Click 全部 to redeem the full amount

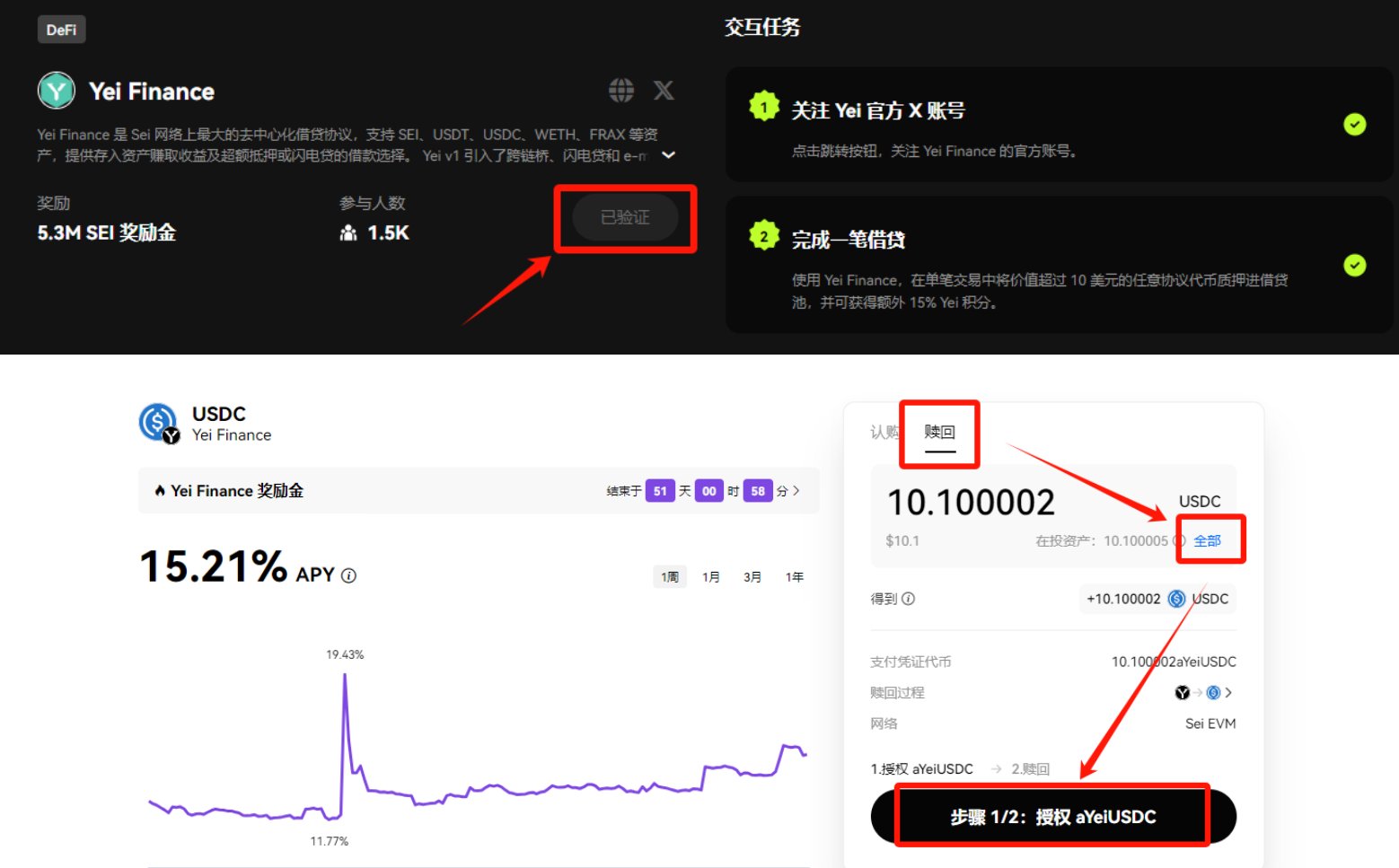[1208, 540]
